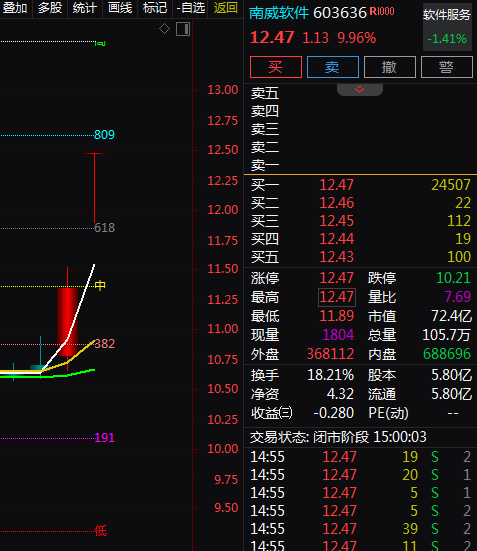
Task: Click 换手 turnover rate 18.21%
Action: [330, 375]
